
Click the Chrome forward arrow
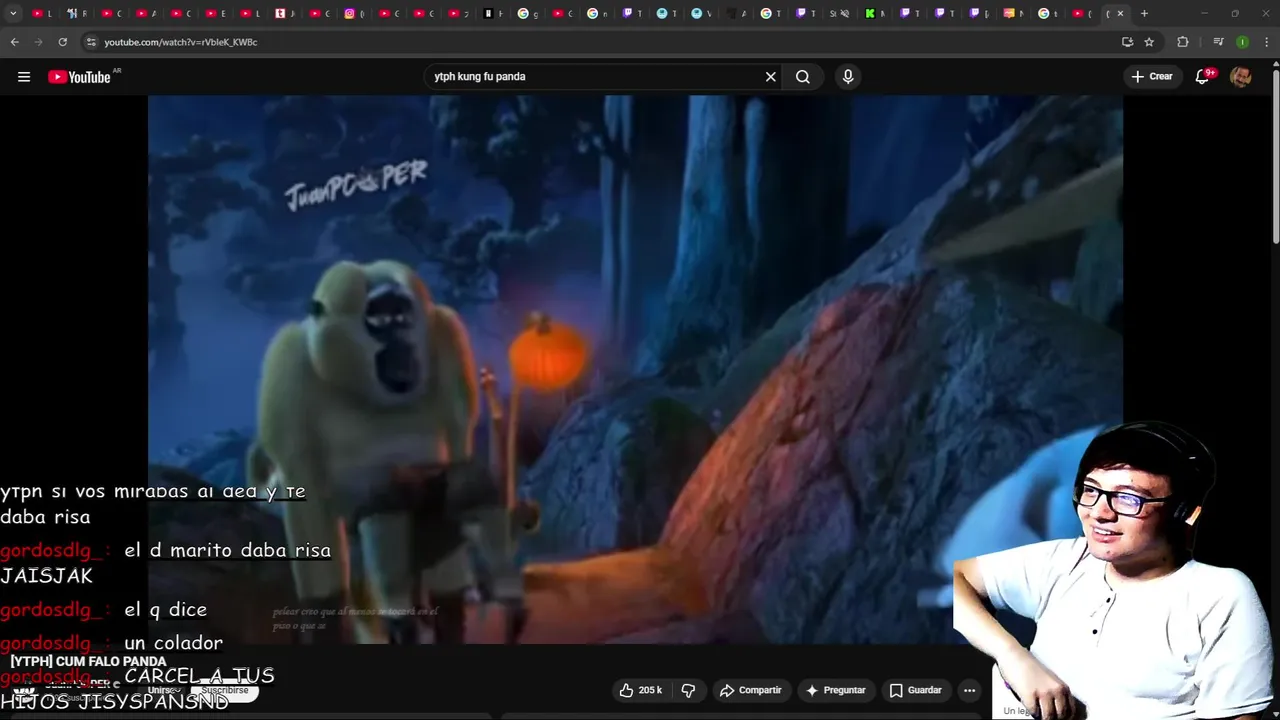pyautogui.click(x=39, y=42)
